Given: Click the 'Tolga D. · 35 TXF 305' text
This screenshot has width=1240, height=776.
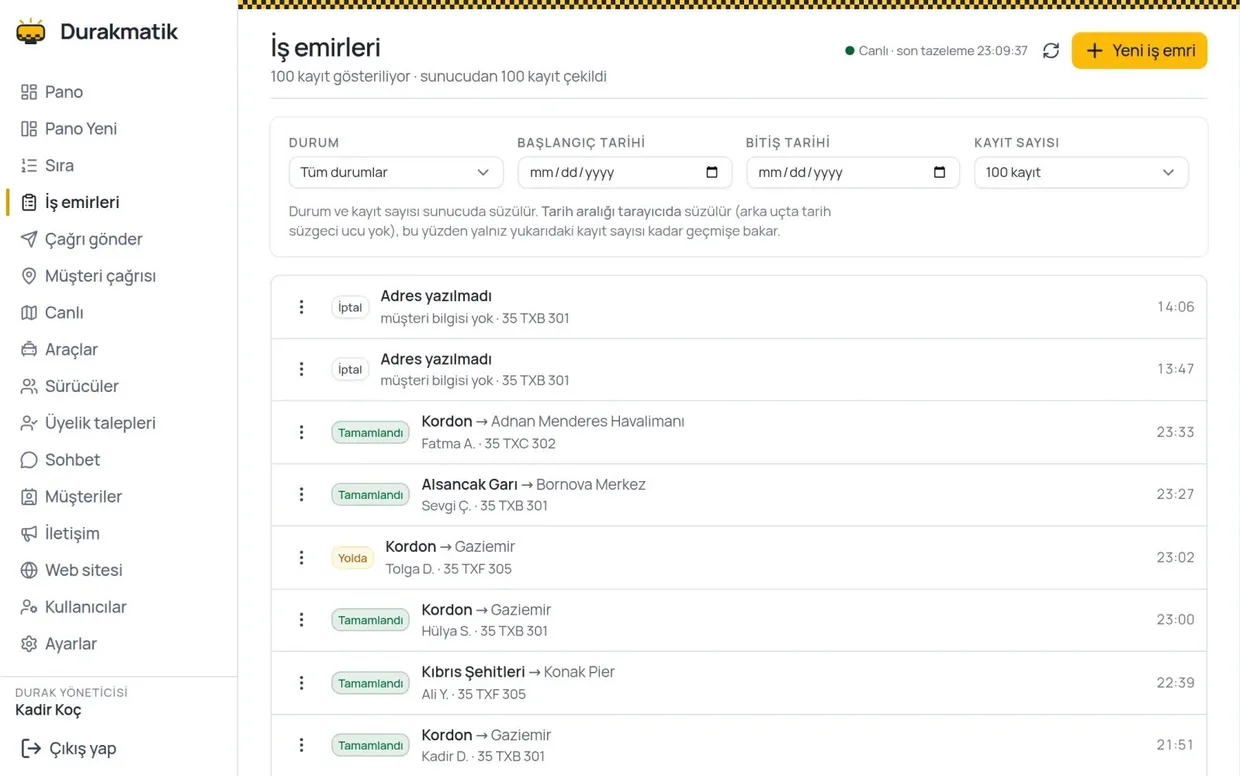Looking at the screenshot, I should tap(448, 569).
